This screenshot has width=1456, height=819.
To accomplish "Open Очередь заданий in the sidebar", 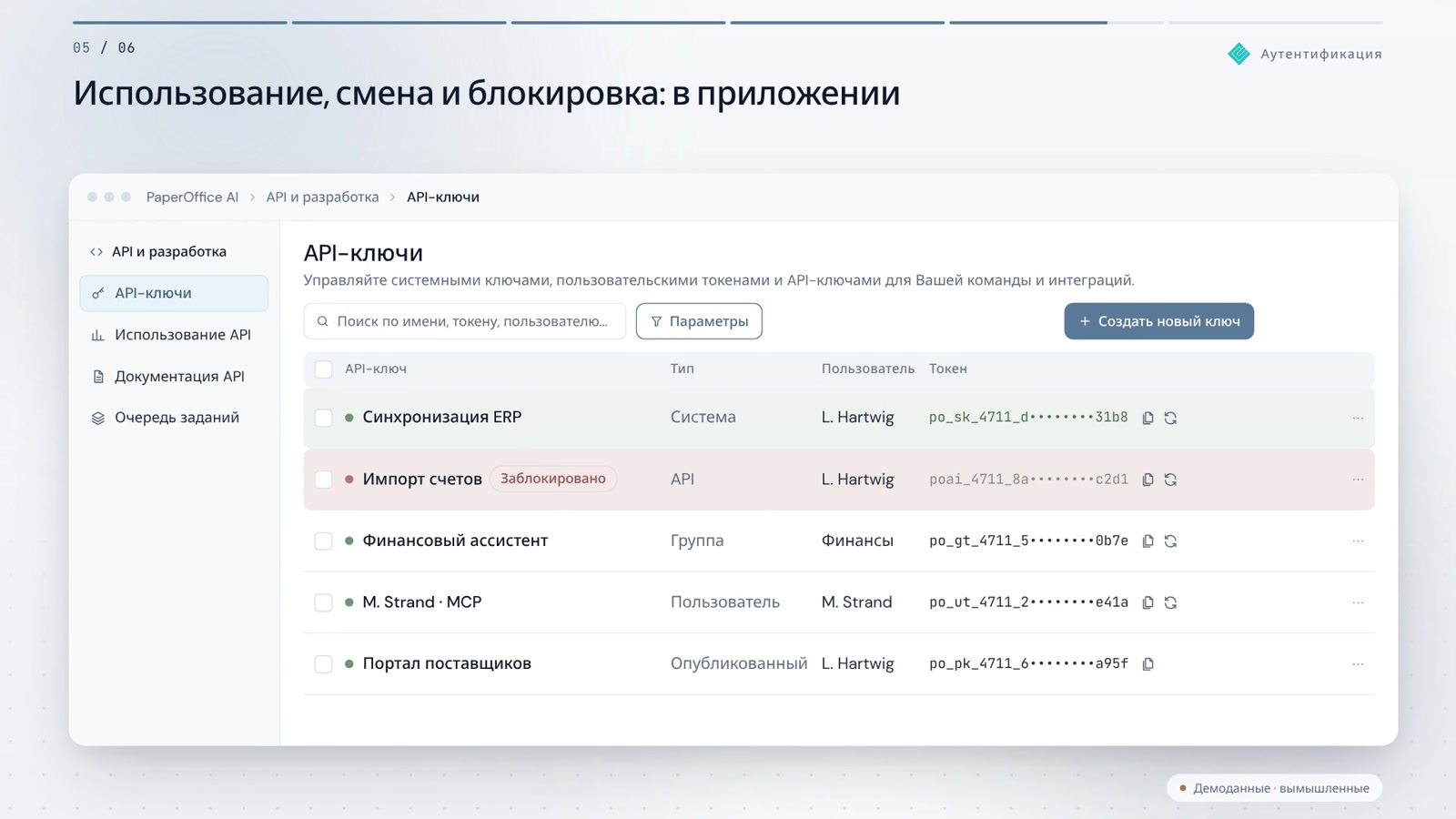I will [x=174, y=418].
